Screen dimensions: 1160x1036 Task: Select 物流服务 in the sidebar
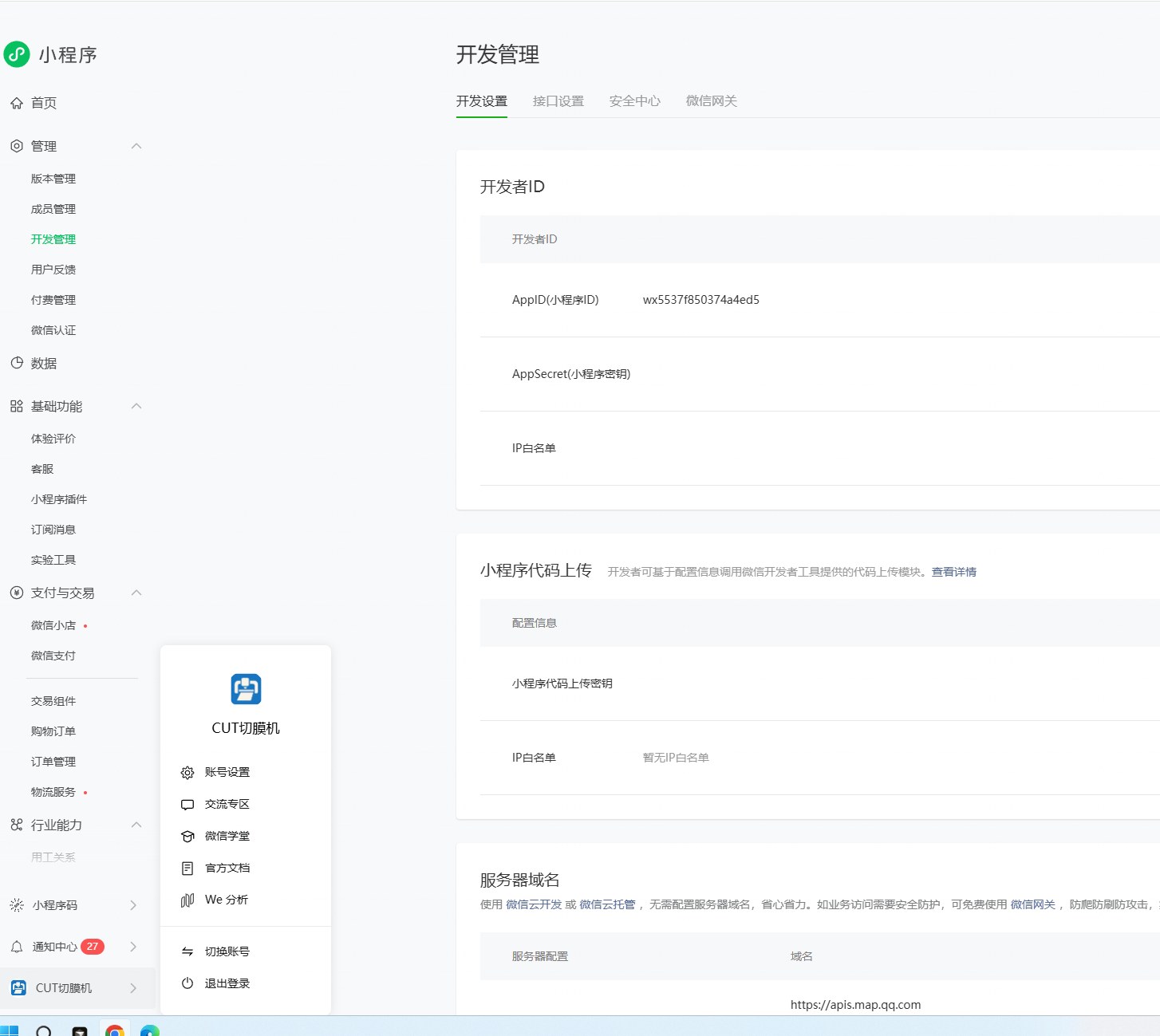click(53, 792)
